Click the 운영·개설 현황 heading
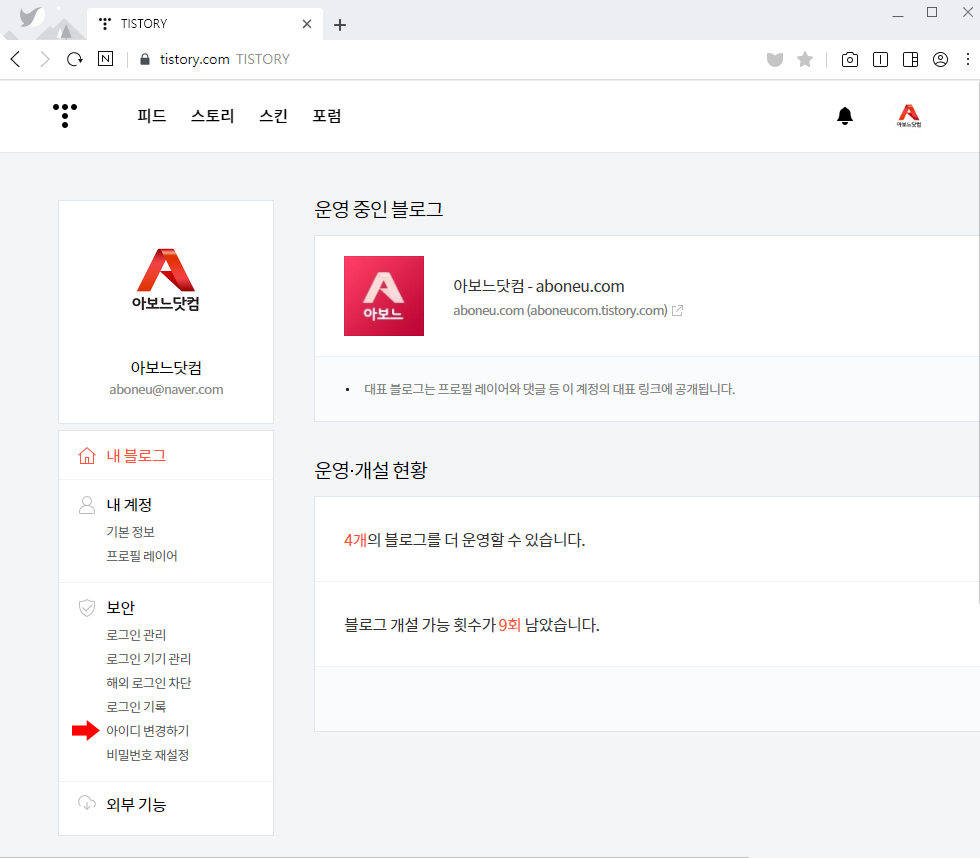Image resolution: width=980 pixels, height=858 pixels. 371,470
